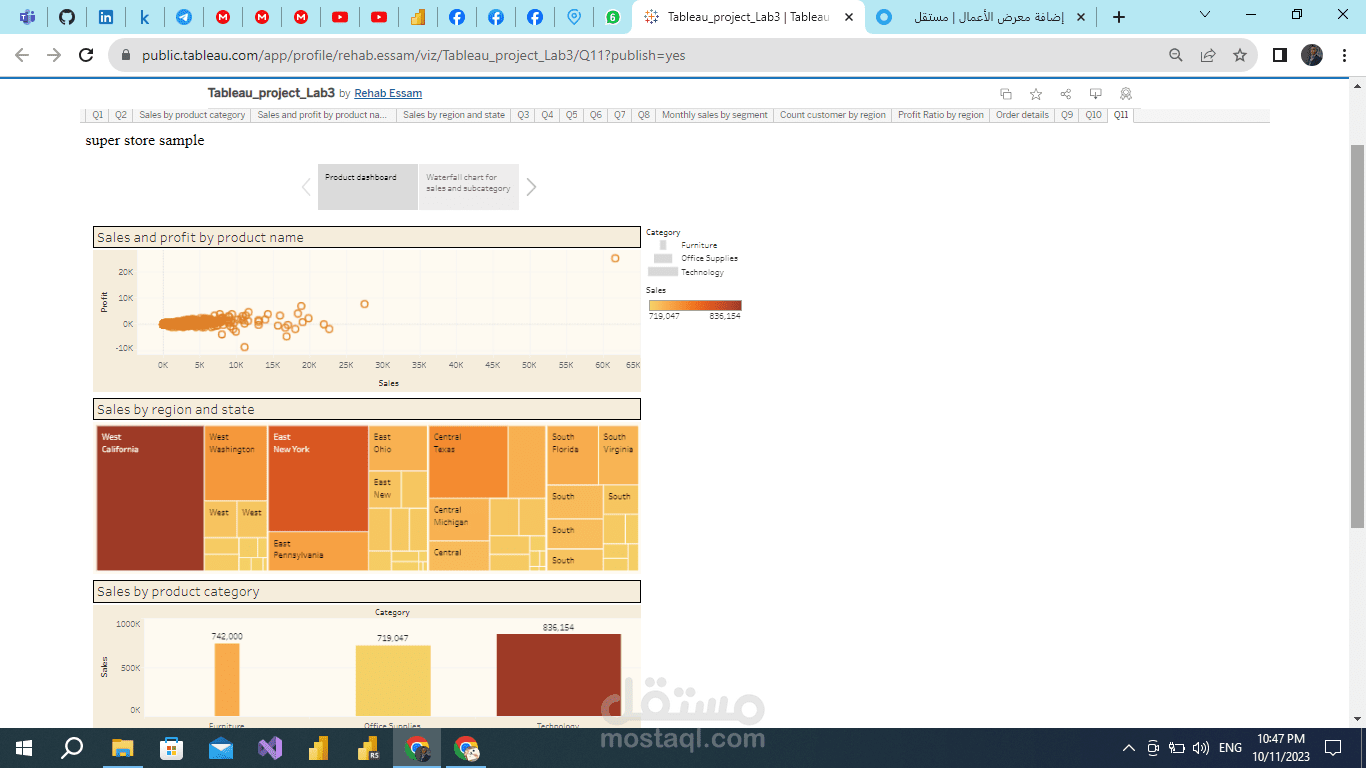Switch to the Telegram pinned tab
Viewport: 1366px width, 768px height.
(184, 17)
